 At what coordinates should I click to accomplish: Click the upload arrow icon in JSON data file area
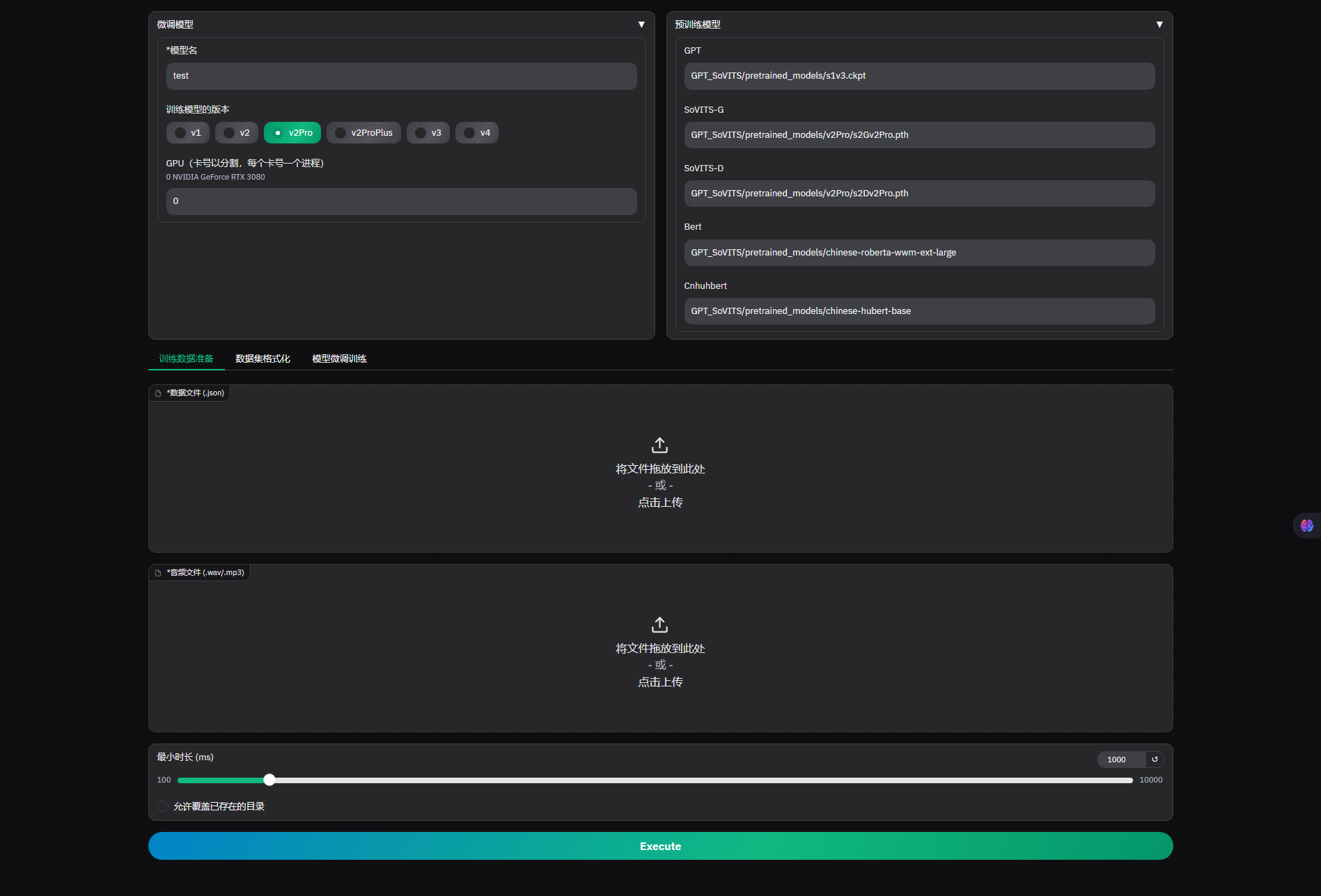[659, 445]
